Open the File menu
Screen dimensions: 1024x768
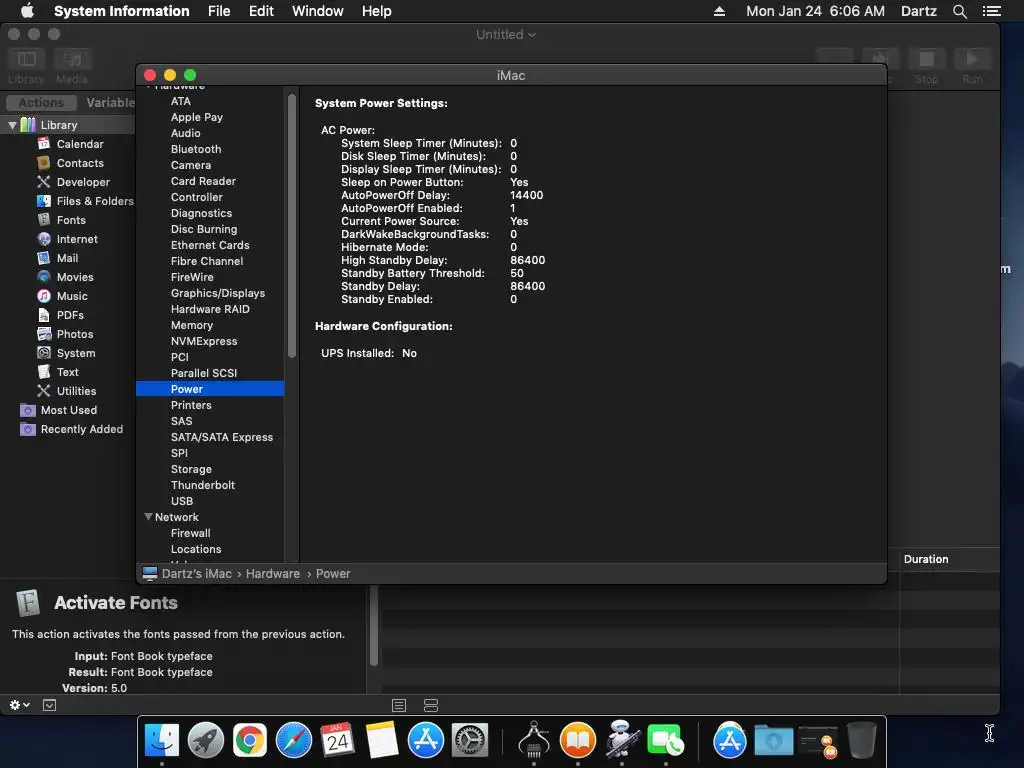point(219,11)
